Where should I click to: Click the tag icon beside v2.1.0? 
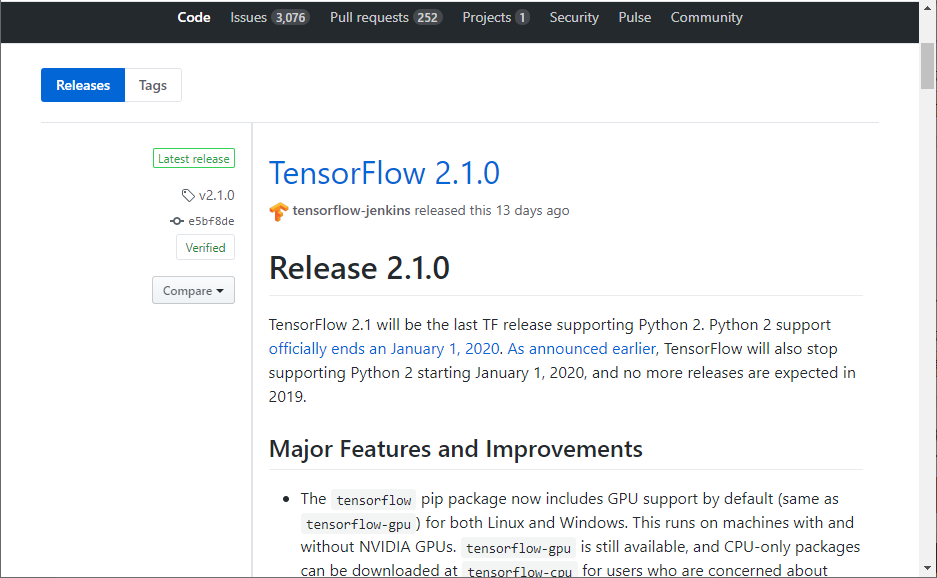click(x=186, y=195)
